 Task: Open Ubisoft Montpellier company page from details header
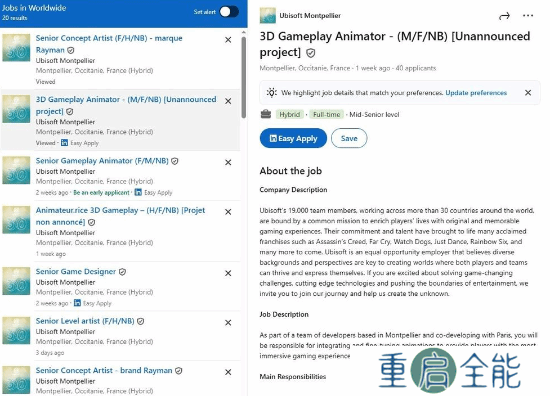point(310,15)
